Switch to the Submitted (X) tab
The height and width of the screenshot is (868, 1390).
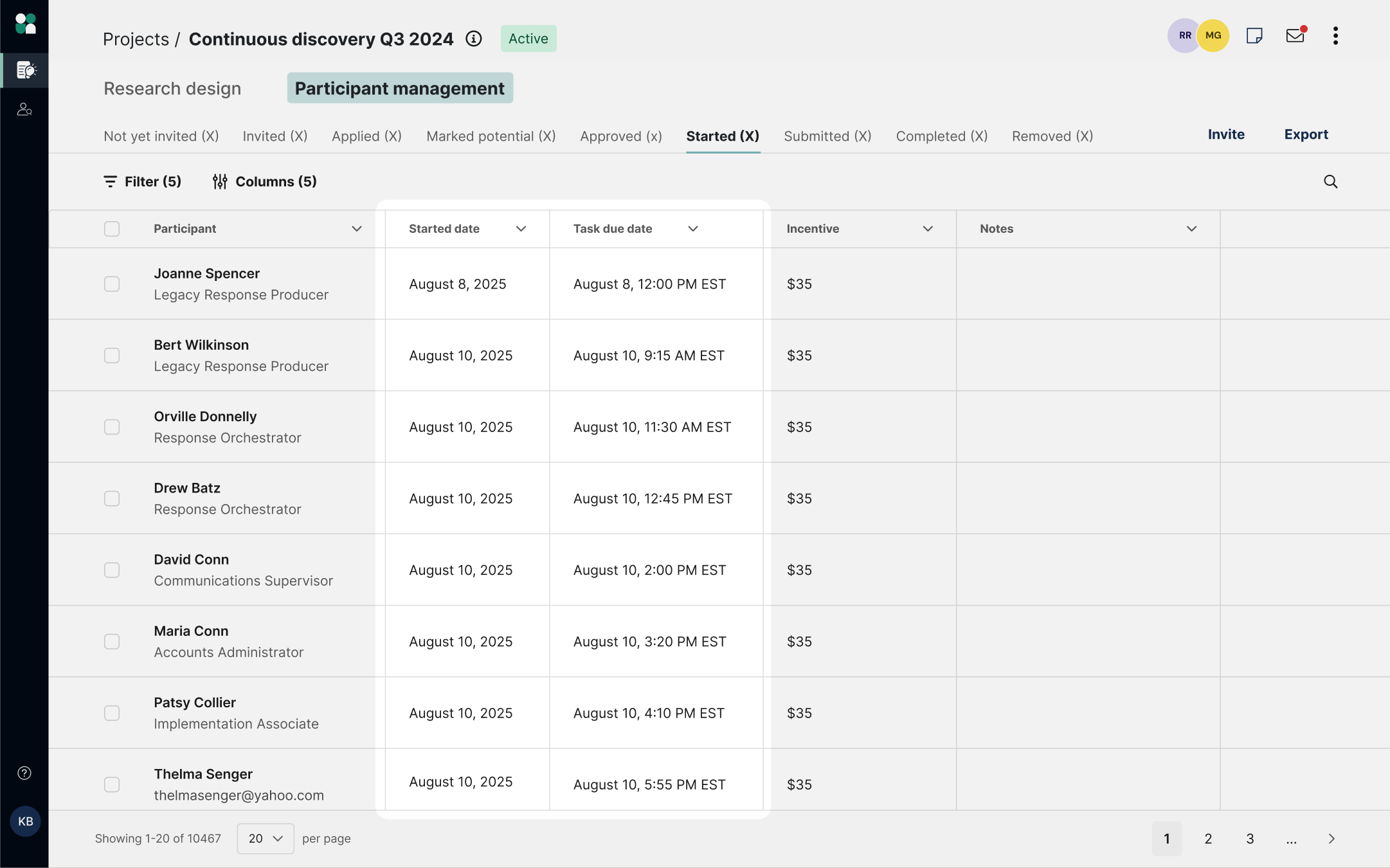click(x=827, y=136)
